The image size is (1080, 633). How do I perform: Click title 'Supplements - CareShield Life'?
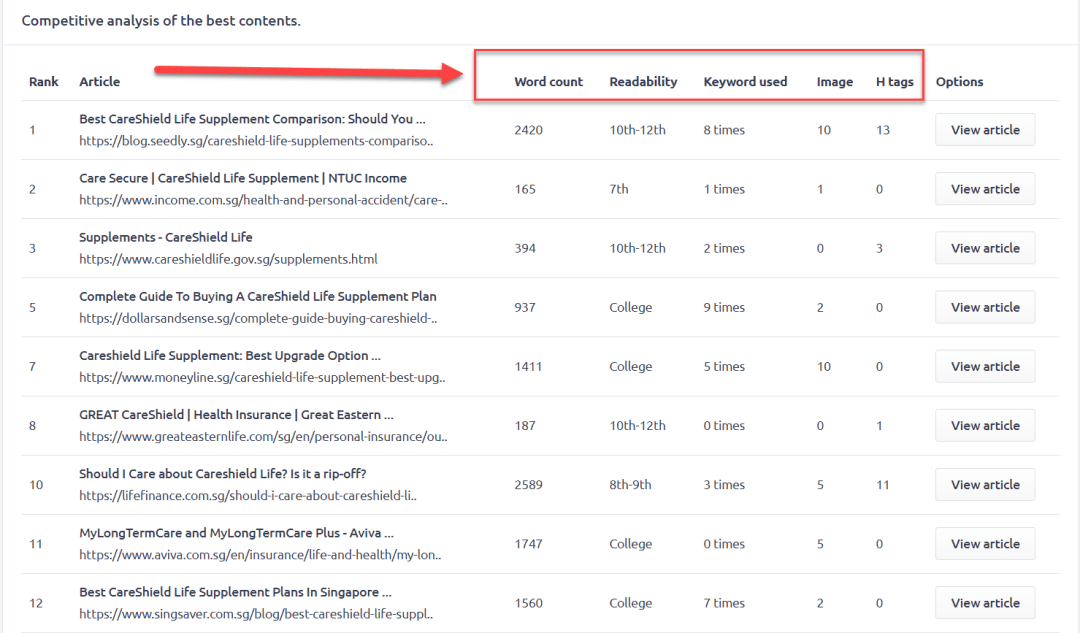pyautogui.click(x=165, y=237)
